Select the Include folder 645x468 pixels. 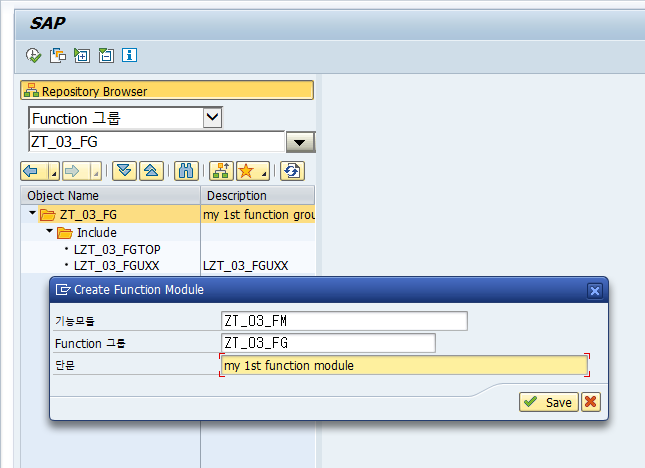coord(87,232)
